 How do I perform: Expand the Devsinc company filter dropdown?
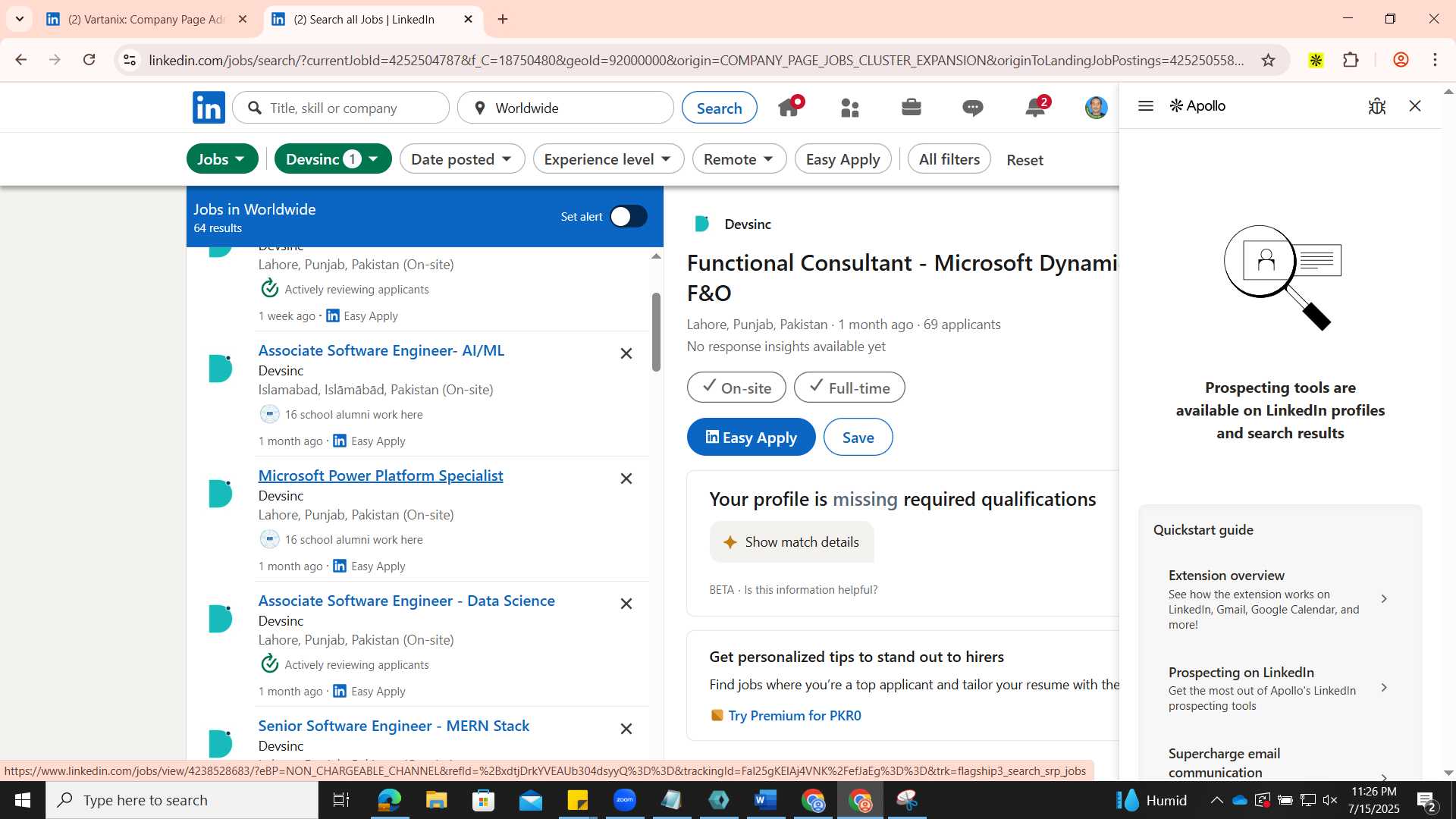333,159
